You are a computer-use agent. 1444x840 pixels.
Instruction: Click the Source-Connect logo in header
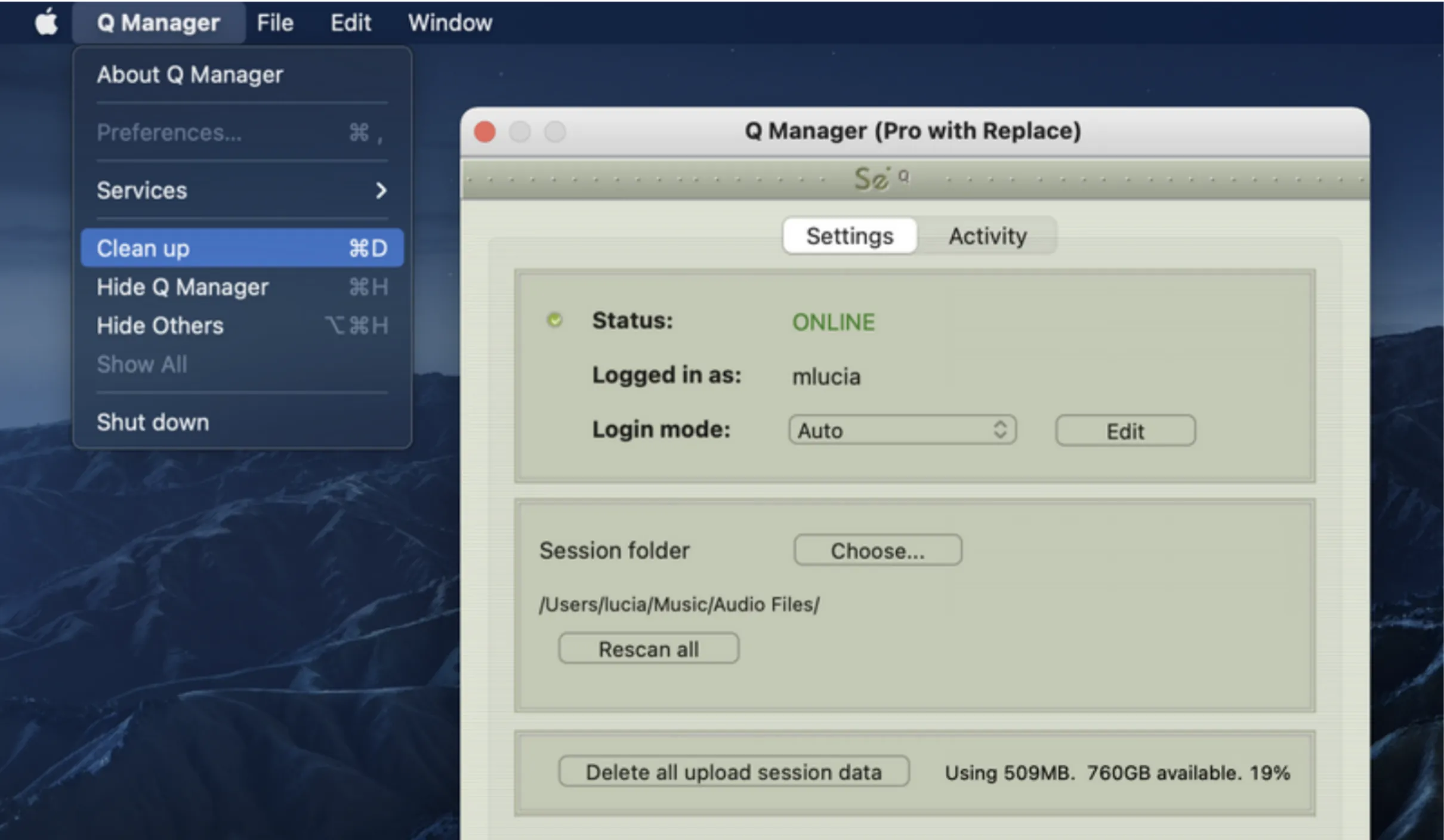pyautogui.click(x=881, y=178)
